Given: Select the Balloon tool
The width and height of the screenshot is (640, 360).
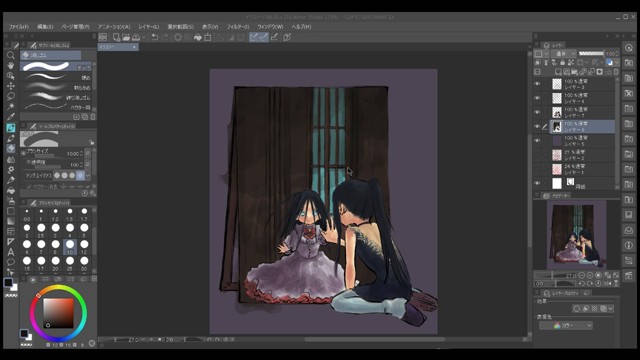Looking at the screenshot, I should (11, 262).
